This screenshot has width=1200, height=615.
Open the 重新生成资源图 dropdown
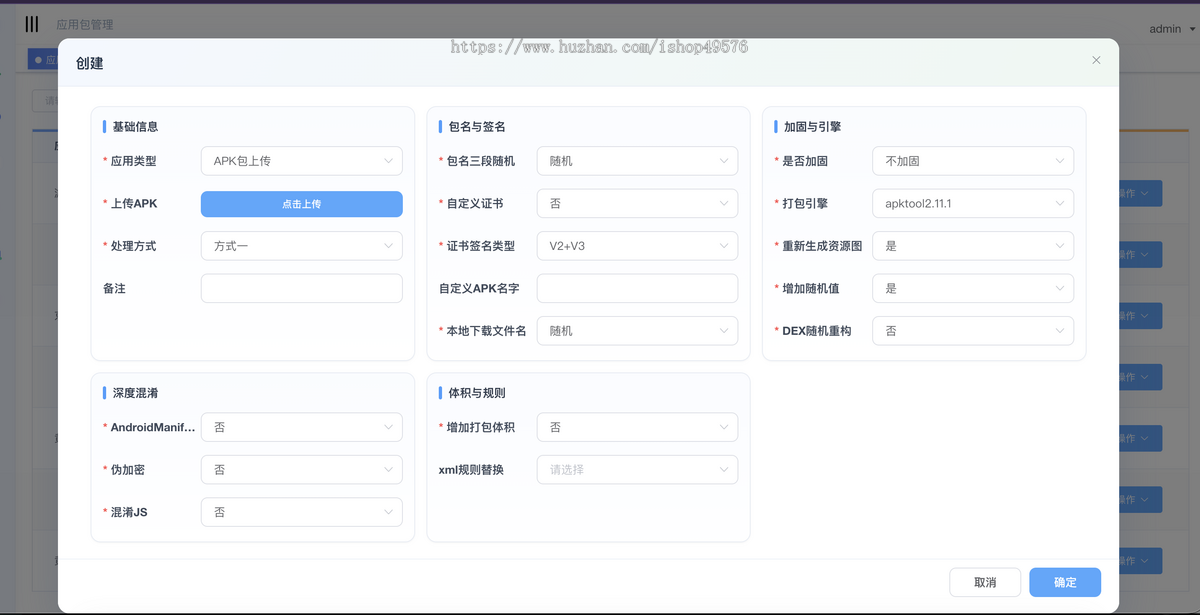pos(973,246)
